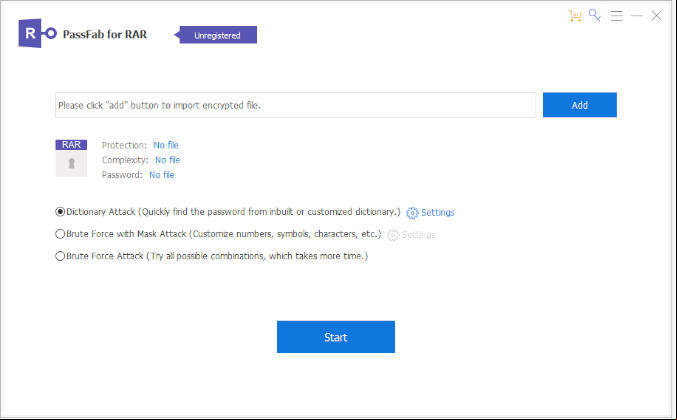Screen dimensions: 677x420
Task: Click the PassFab RAR logo icon
Action: (x=38, y=33)
